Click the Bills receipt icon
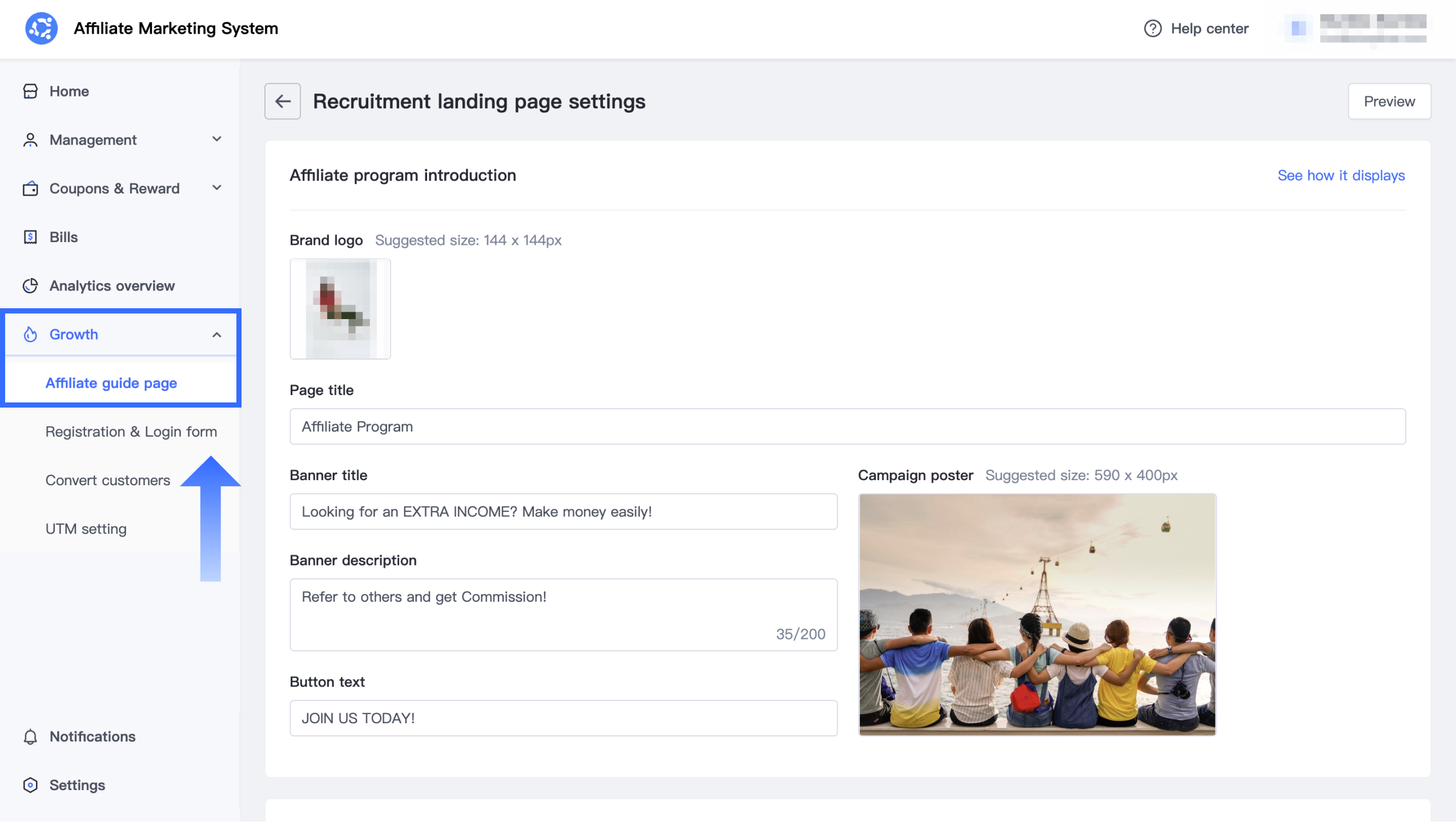The height and width of the screenshot is (822, 1456). coord(30,237)
